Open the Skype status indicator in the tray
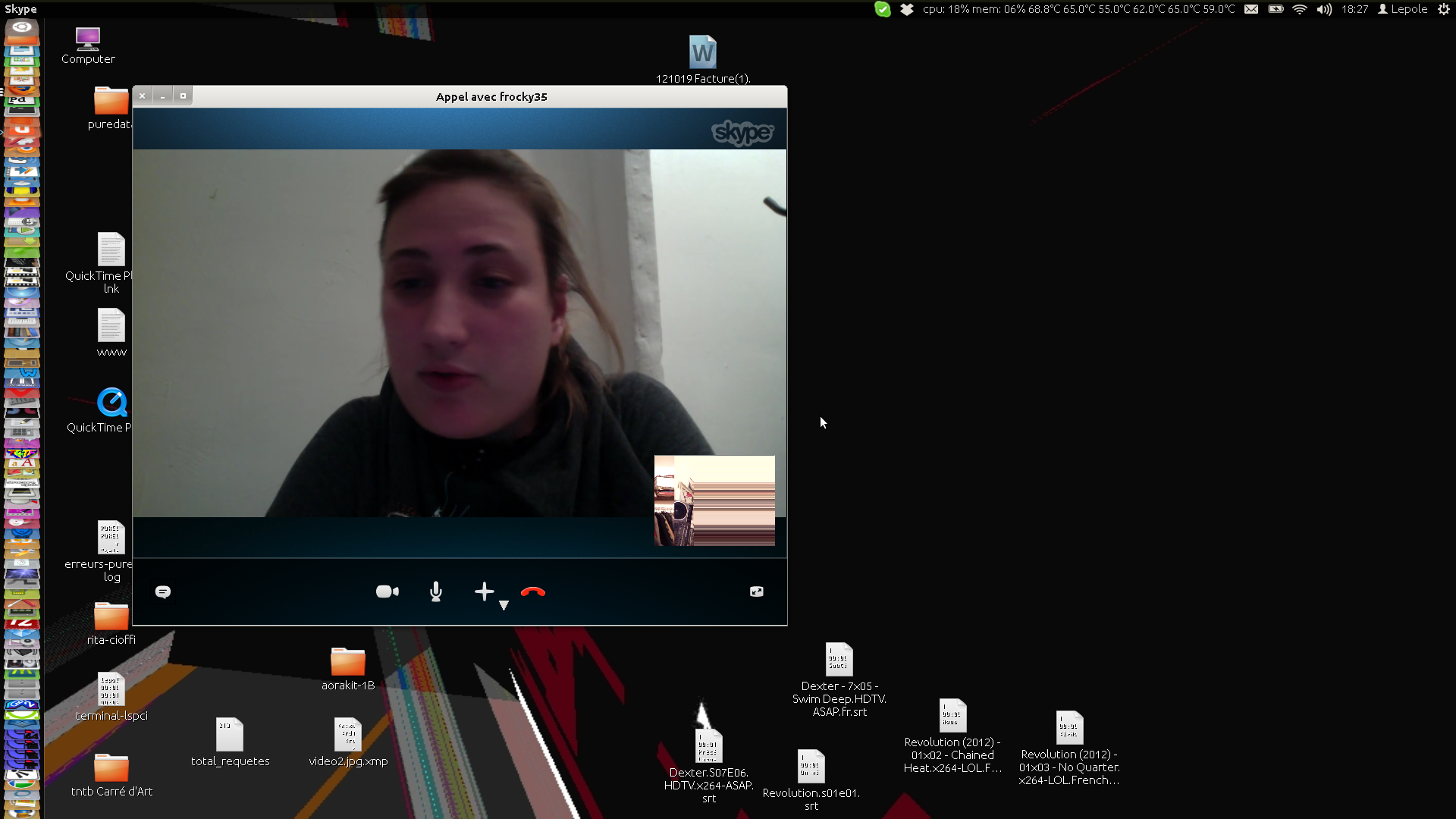The image size is (1456, 819). pos(883,9)
